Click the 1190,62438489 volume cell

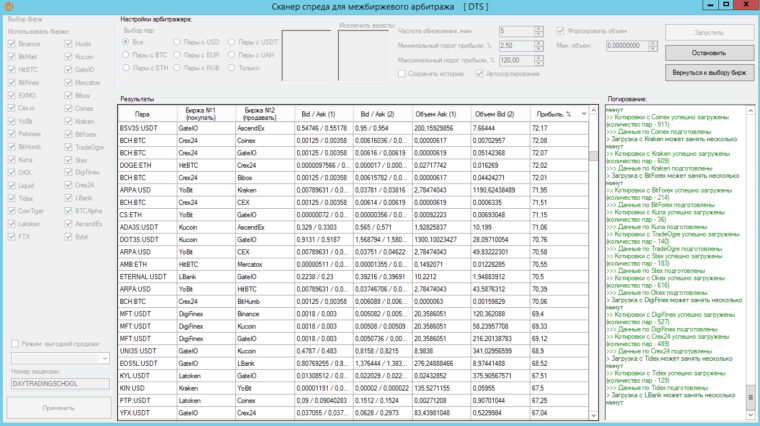point(501,190)
